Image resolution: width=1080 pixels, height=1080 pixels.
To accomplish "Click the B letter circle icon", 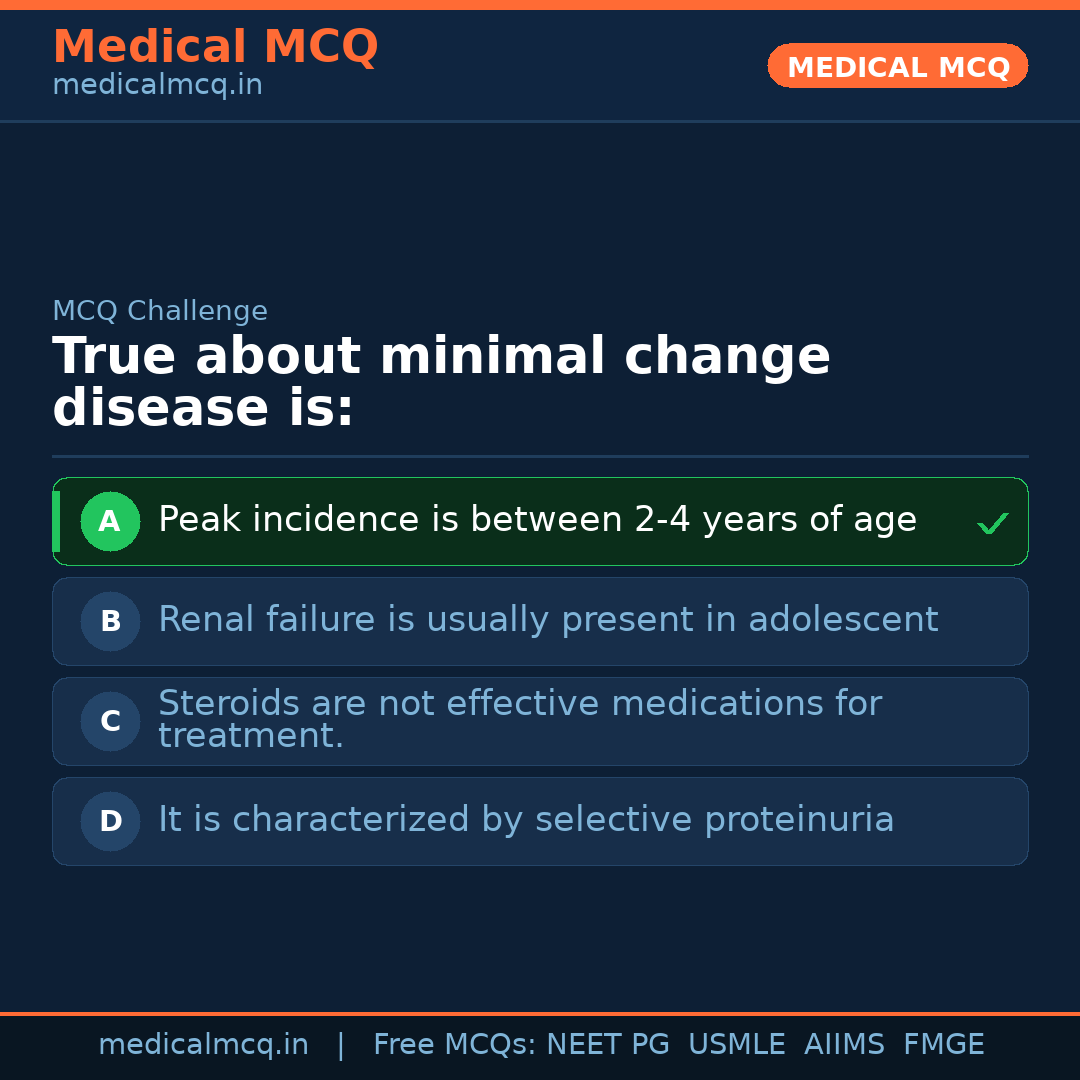I will (110, 621).
